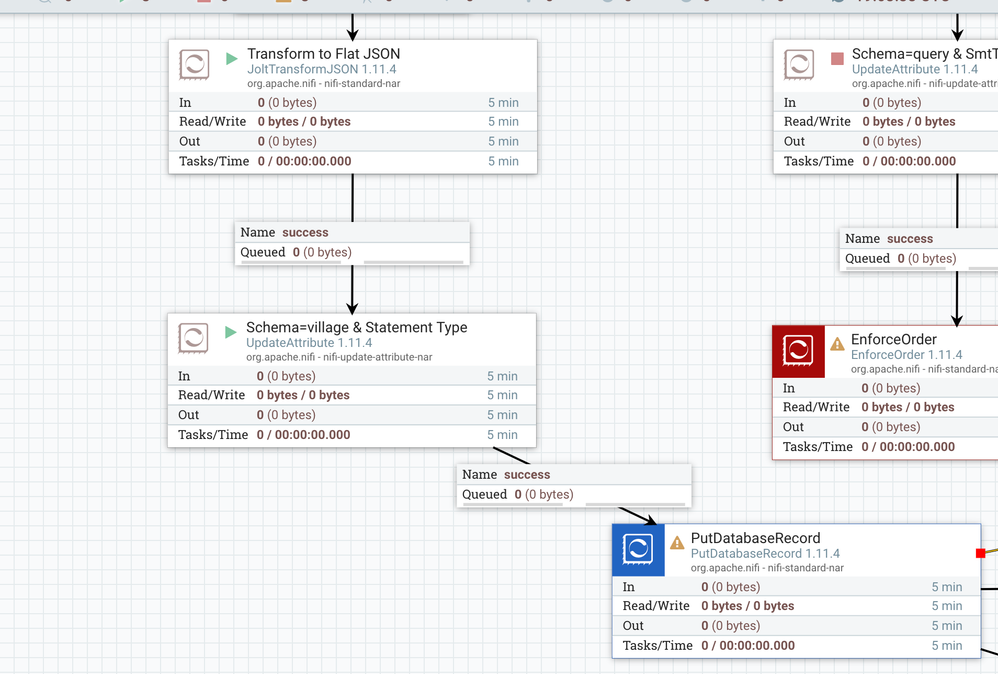Click the PutDatabaseRecord processor title
Viewport: 998px width, 674px height.
[756, 538]
